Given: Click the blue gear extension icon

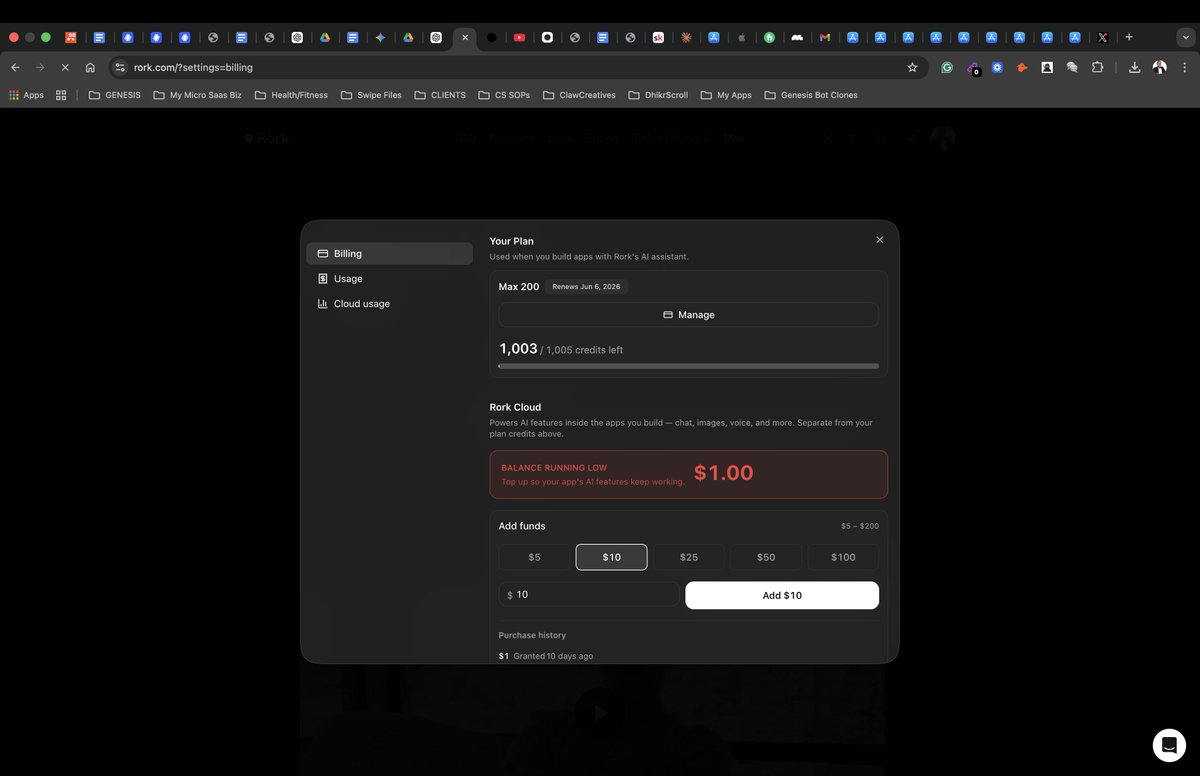Looking at the screenshot, I should tap(997, 67).
